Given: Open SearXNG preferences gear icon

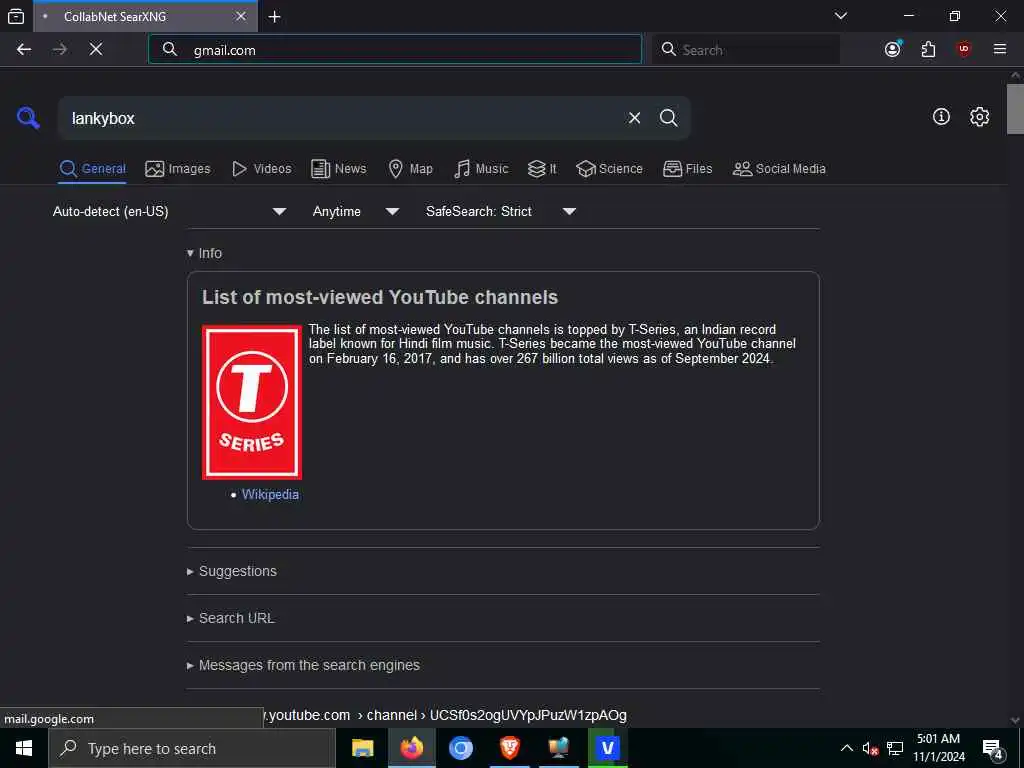Looking at the screenshot, I should coord(979,117).
